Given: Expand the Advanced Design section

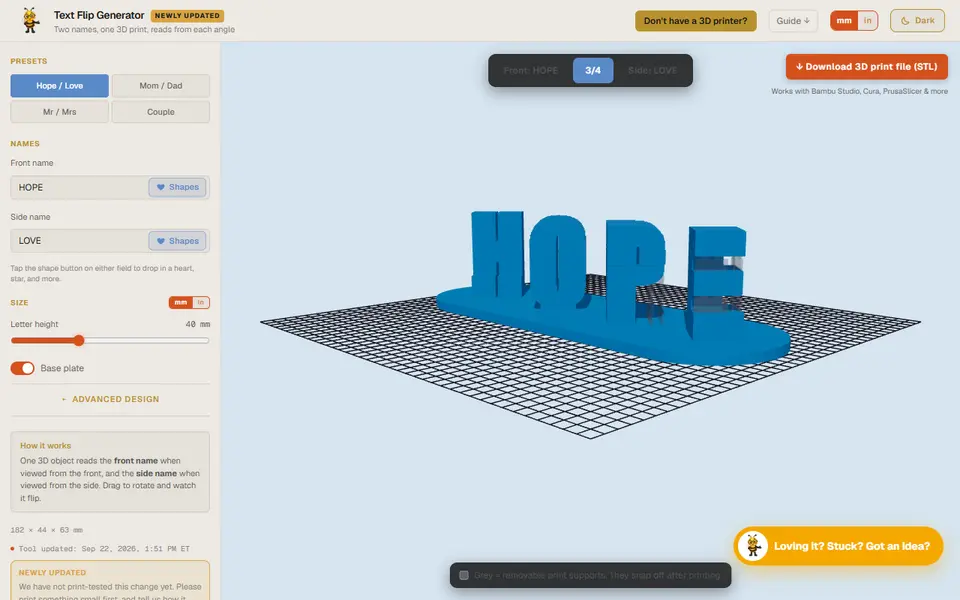Looking at the screenshot, I should pyautogui.click(x=110, y=399).
